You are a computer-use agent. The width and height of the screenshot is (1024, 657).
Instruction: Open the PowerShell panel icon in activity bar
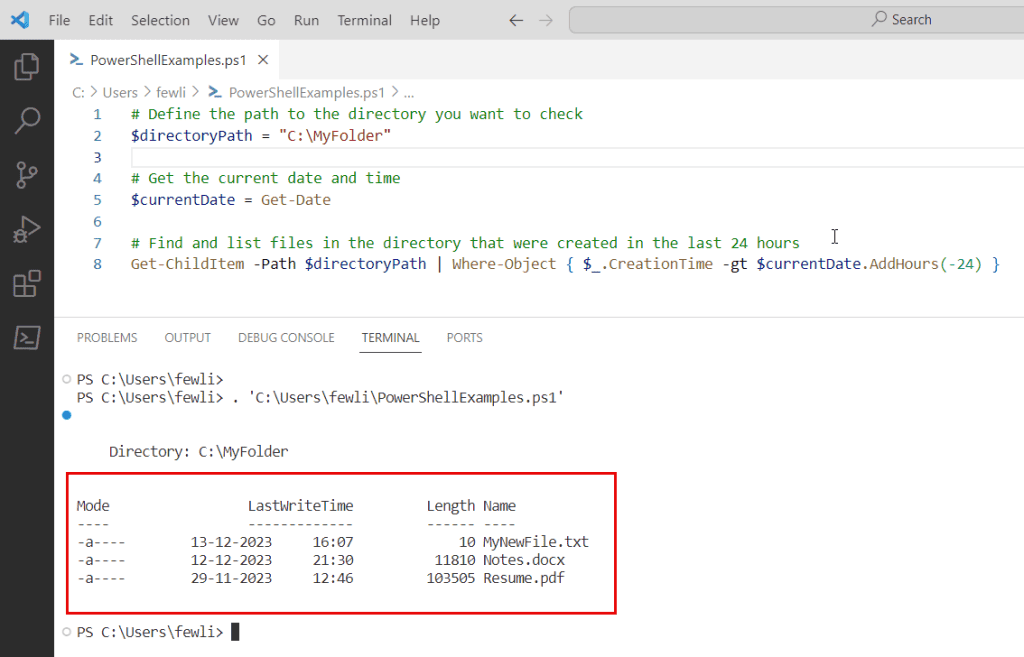(x=27, y=338)
